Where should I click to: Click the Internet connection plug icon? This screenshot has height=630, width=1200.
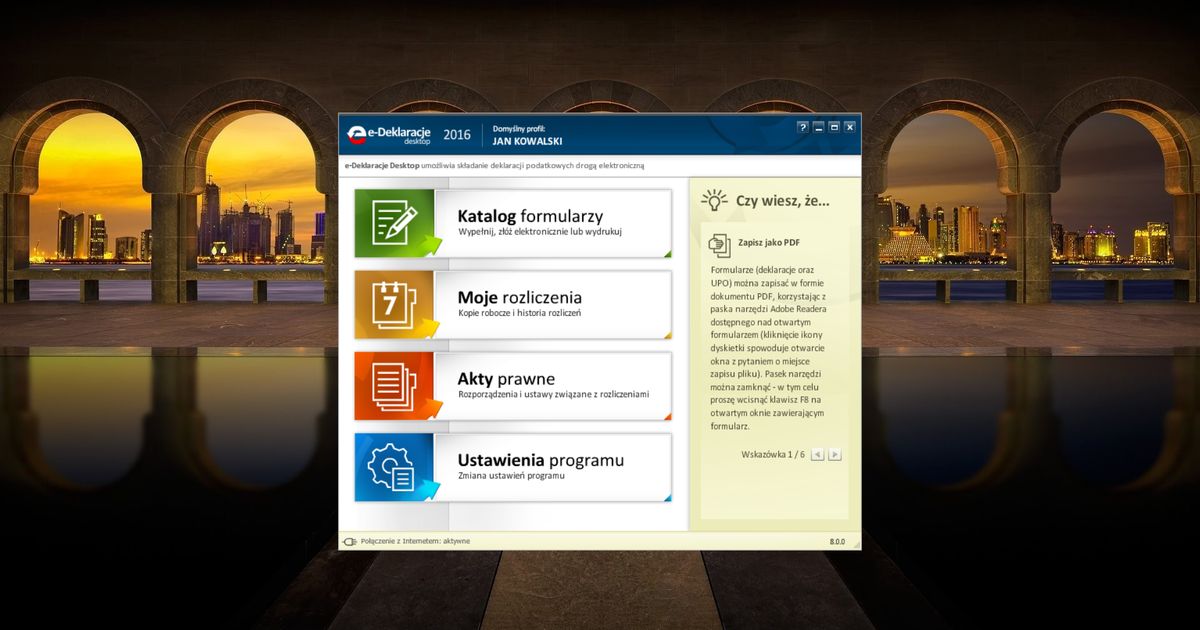pos(350,541)
